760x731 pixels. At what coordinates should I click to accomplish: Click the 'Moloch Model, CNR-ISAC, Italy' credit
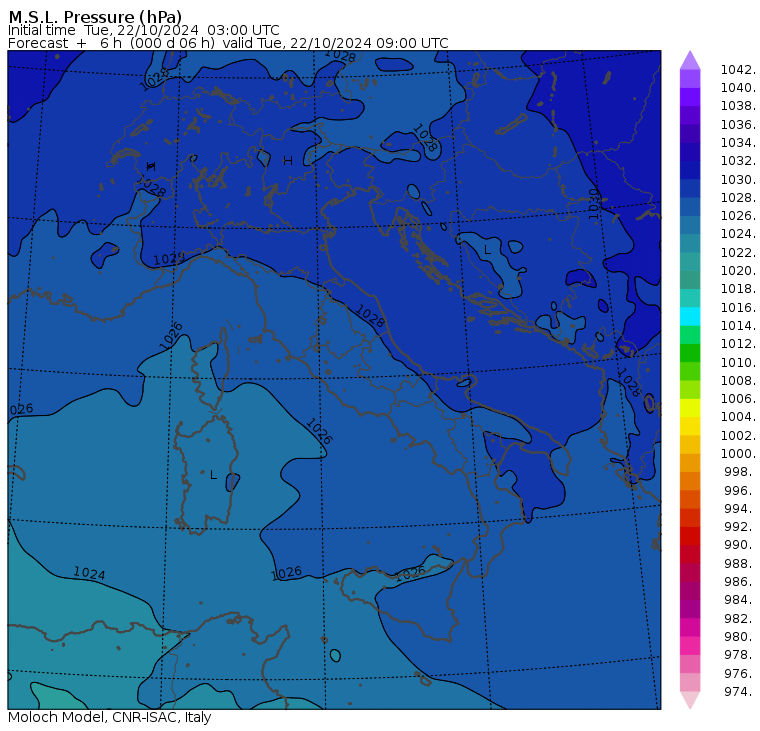tap(110, 717)
